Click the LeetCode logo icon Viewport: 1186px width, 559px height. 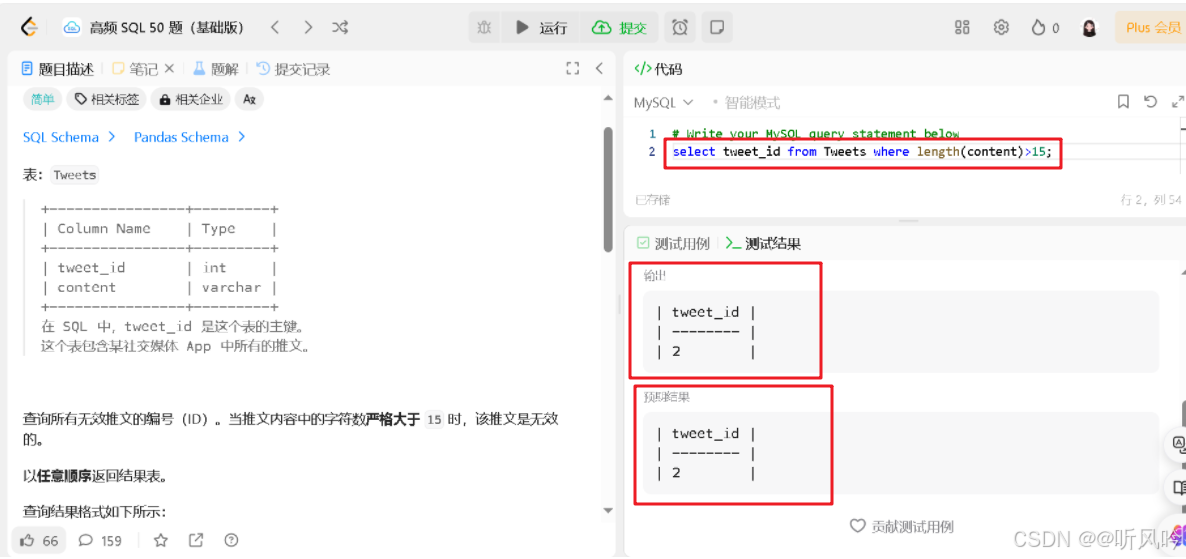pos(29,27)
